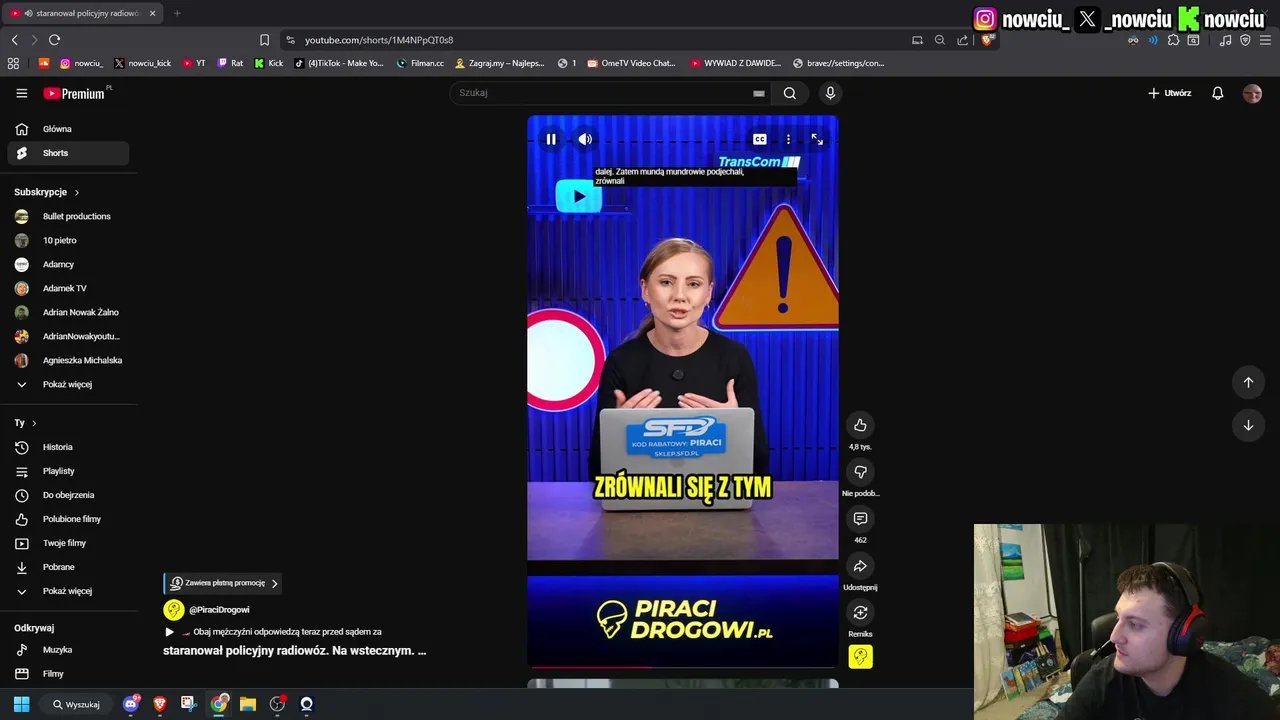This screenshot has width=1280, height=720.
Task: Open Filmy in the Odkrywaj section
Action: (68, 674)
